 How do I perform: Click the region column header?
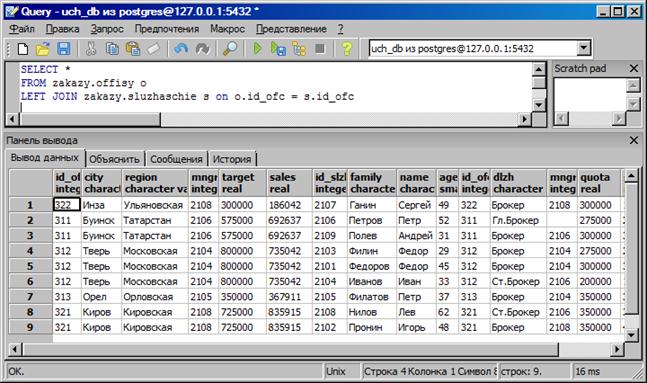155,183
